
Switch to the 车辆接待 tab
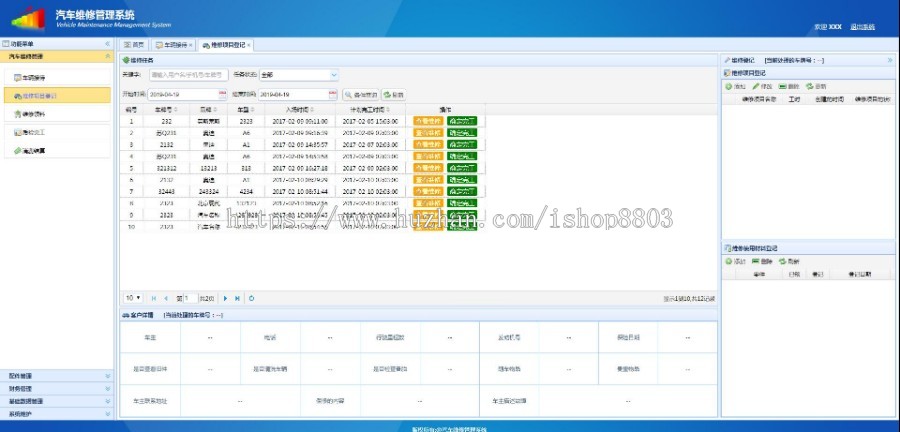[172, 45]
